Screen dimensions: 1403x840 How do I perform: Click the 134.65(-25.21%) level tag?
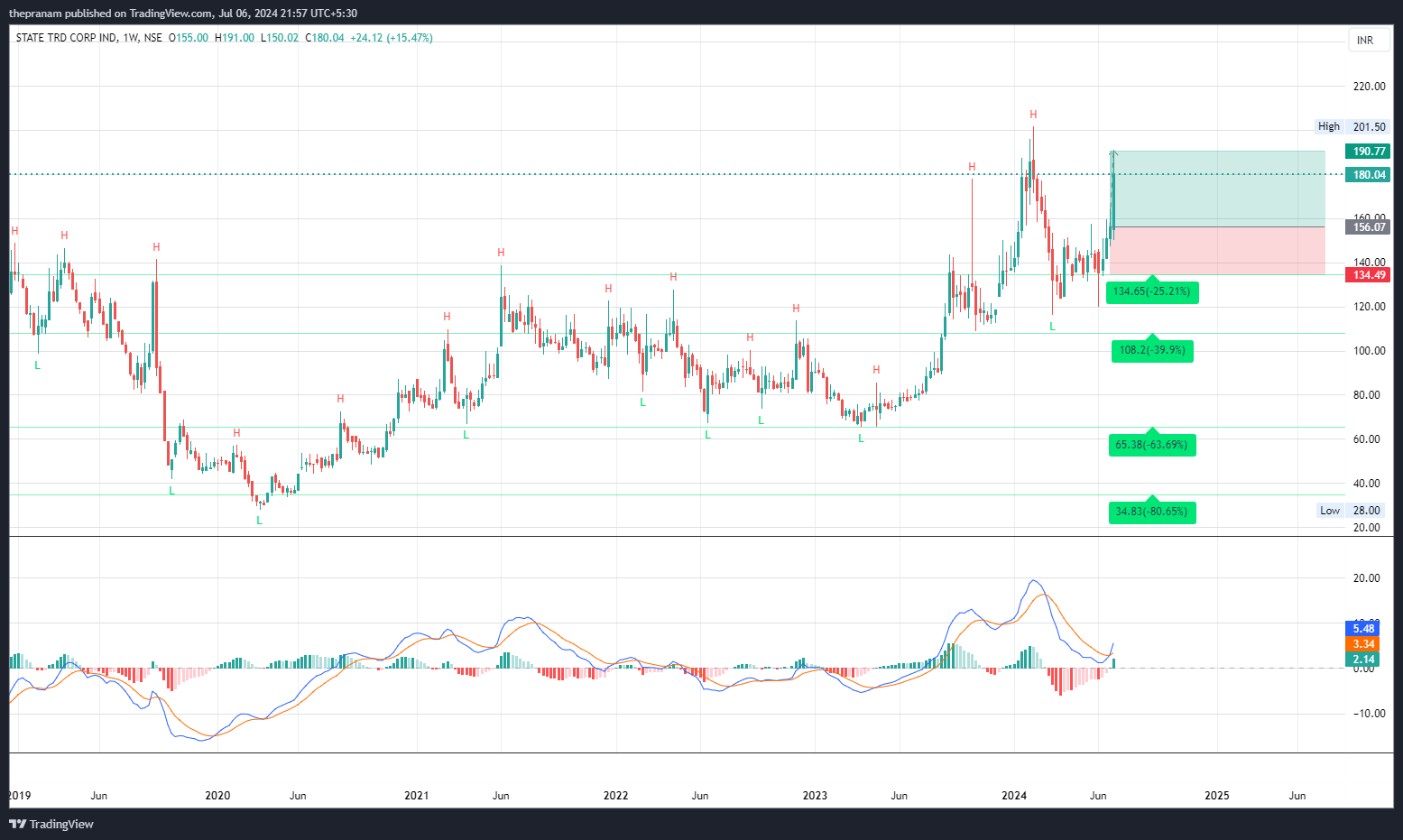(x=1151, y=291)
